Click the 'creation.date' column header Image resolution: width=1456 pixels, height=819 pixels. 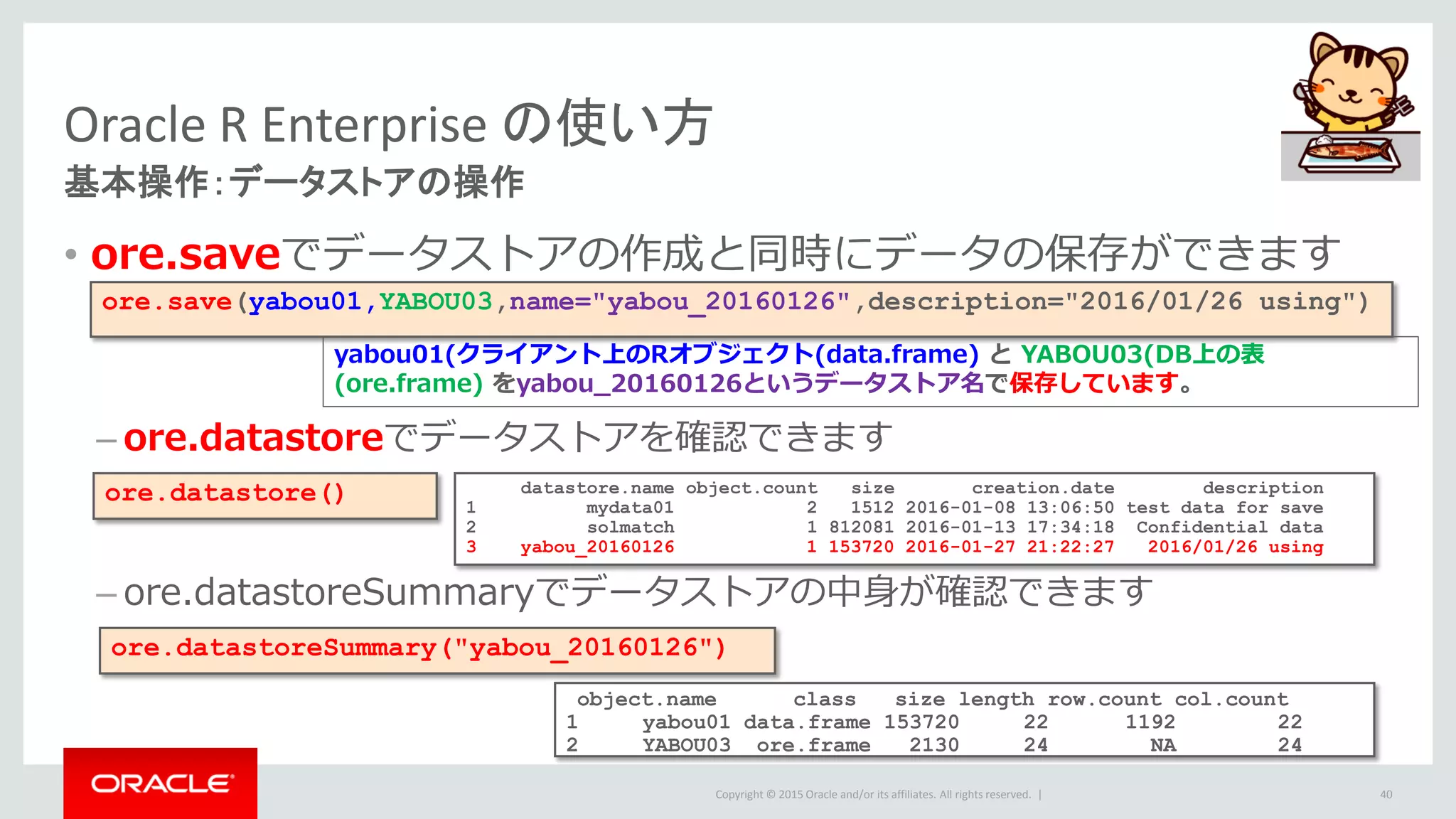pos(1043,488)
